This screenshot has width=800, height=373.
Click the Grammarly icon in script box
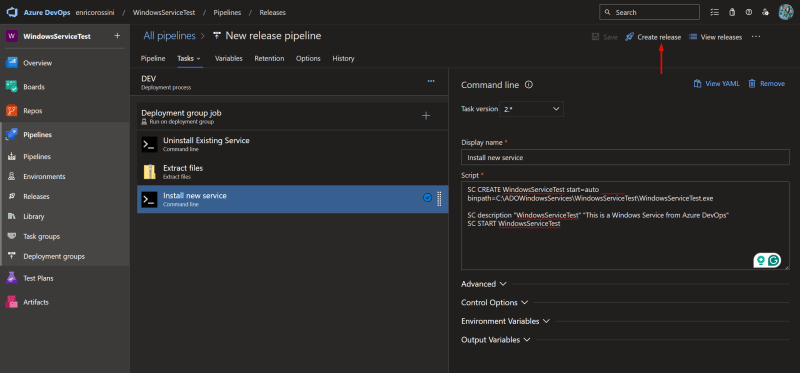pos(774,260)
